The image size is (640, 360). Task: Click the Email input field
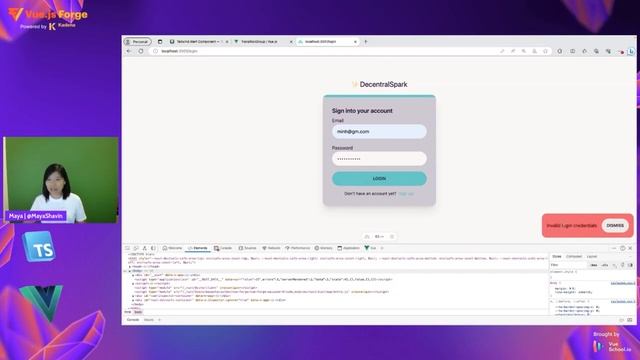[x=379, y=131]
